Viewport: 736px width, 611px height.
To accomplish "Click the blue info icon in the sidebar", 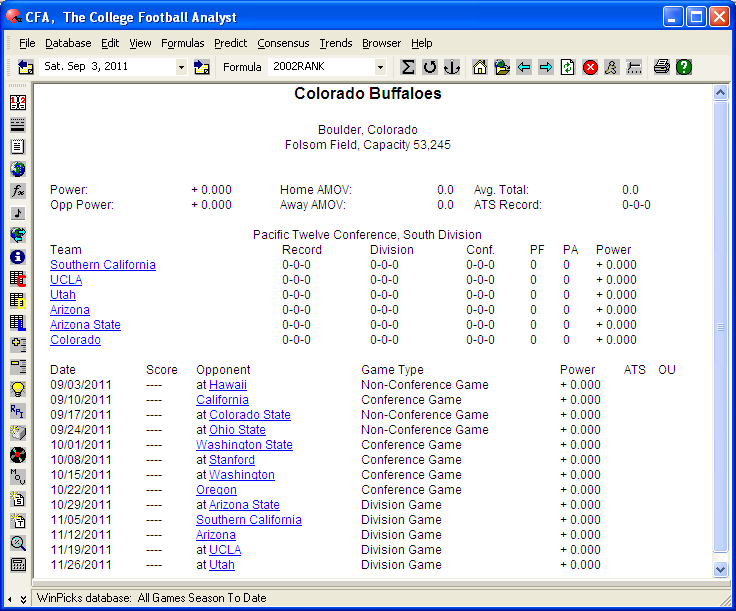I will coord(18,257).
